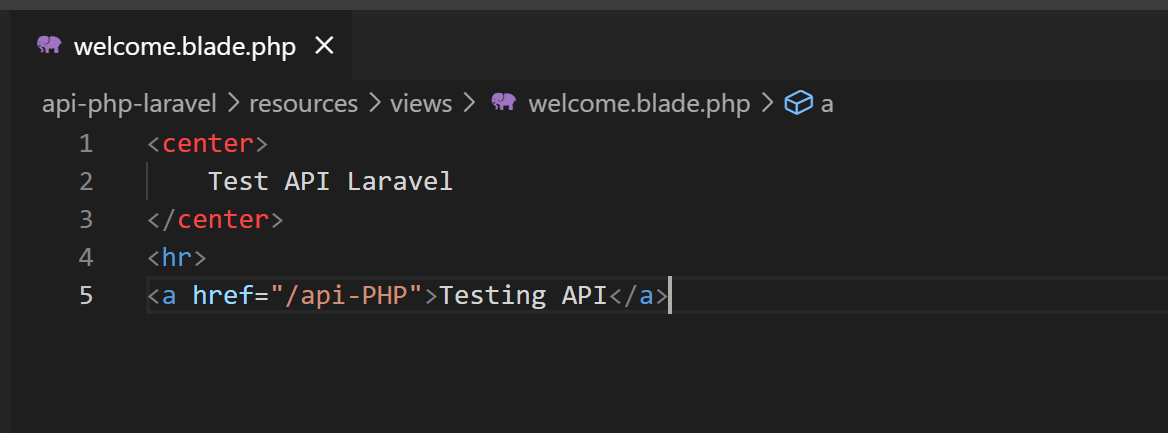1168x433 pixels.
Task: Place the cursor in 'Test API Laravel' text
Action: (330, 182)
